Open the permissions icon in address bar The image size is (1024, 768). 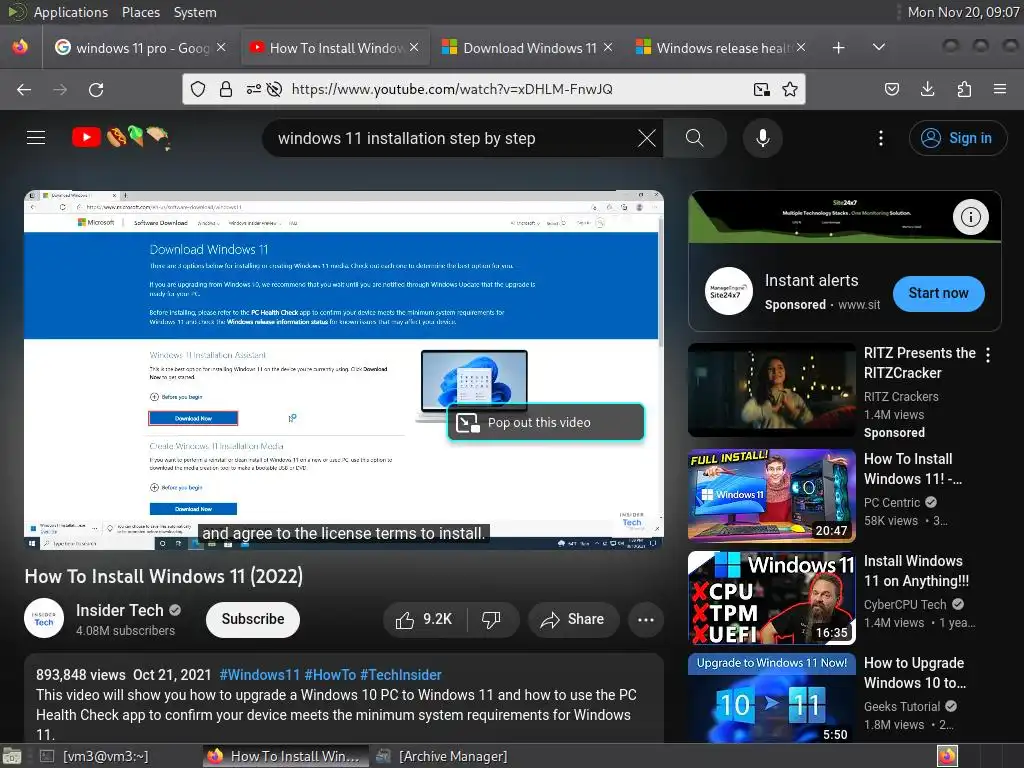(253, 89)
